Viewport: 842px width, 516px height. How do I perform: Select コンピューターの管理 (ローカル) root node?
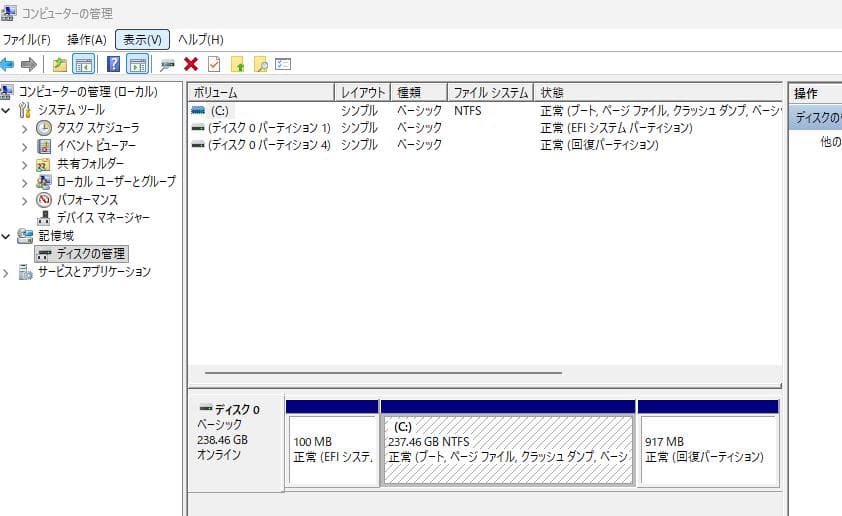point(88,92)
